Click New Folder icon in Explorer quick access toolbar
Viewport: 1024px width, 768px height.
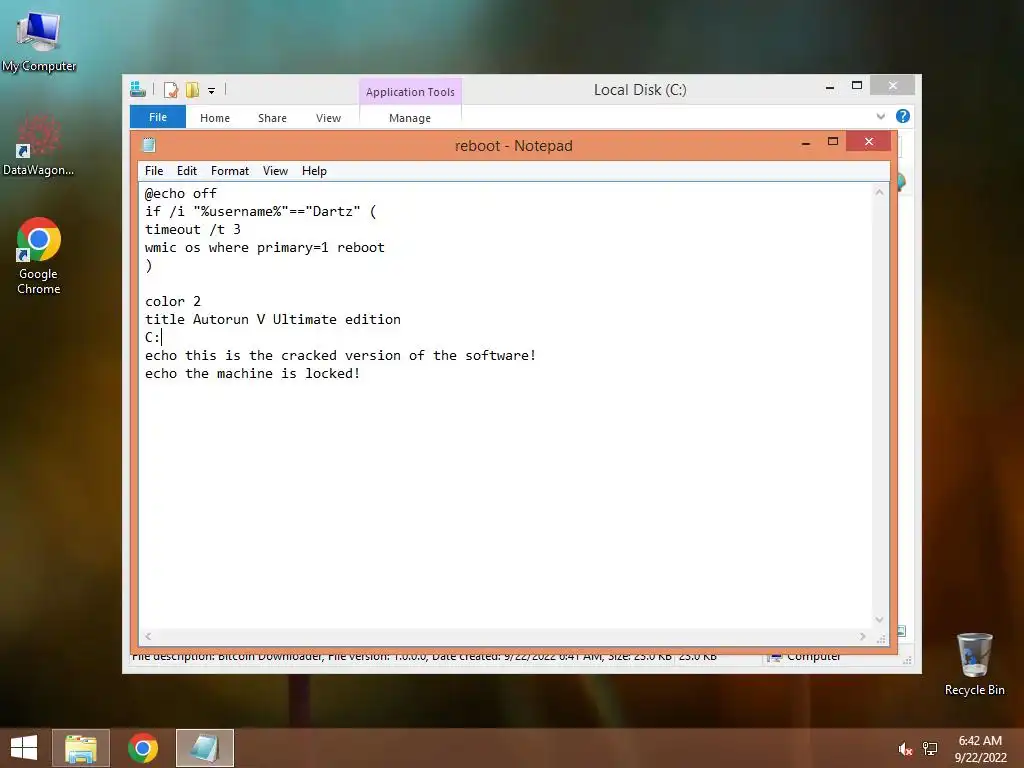click(192, 90)
